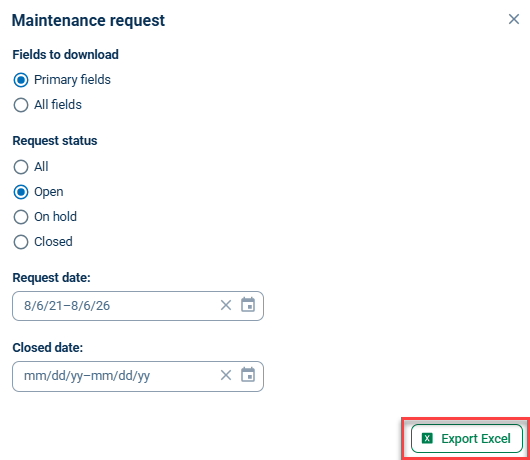Click the Request date input showing 8/6/21–8/6/26
530x460 pixels.
tap(138, 306)
